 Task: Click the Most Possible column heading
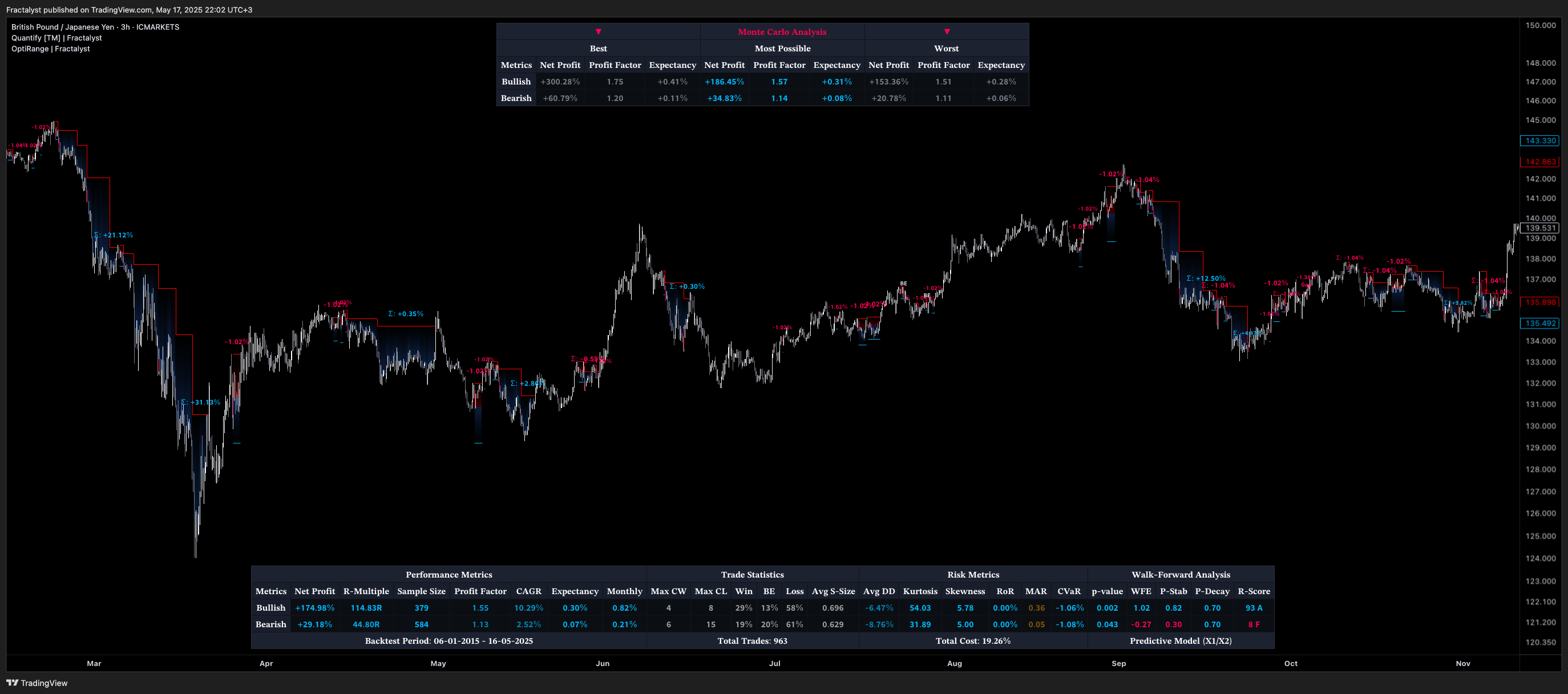[x=783, y=49]
